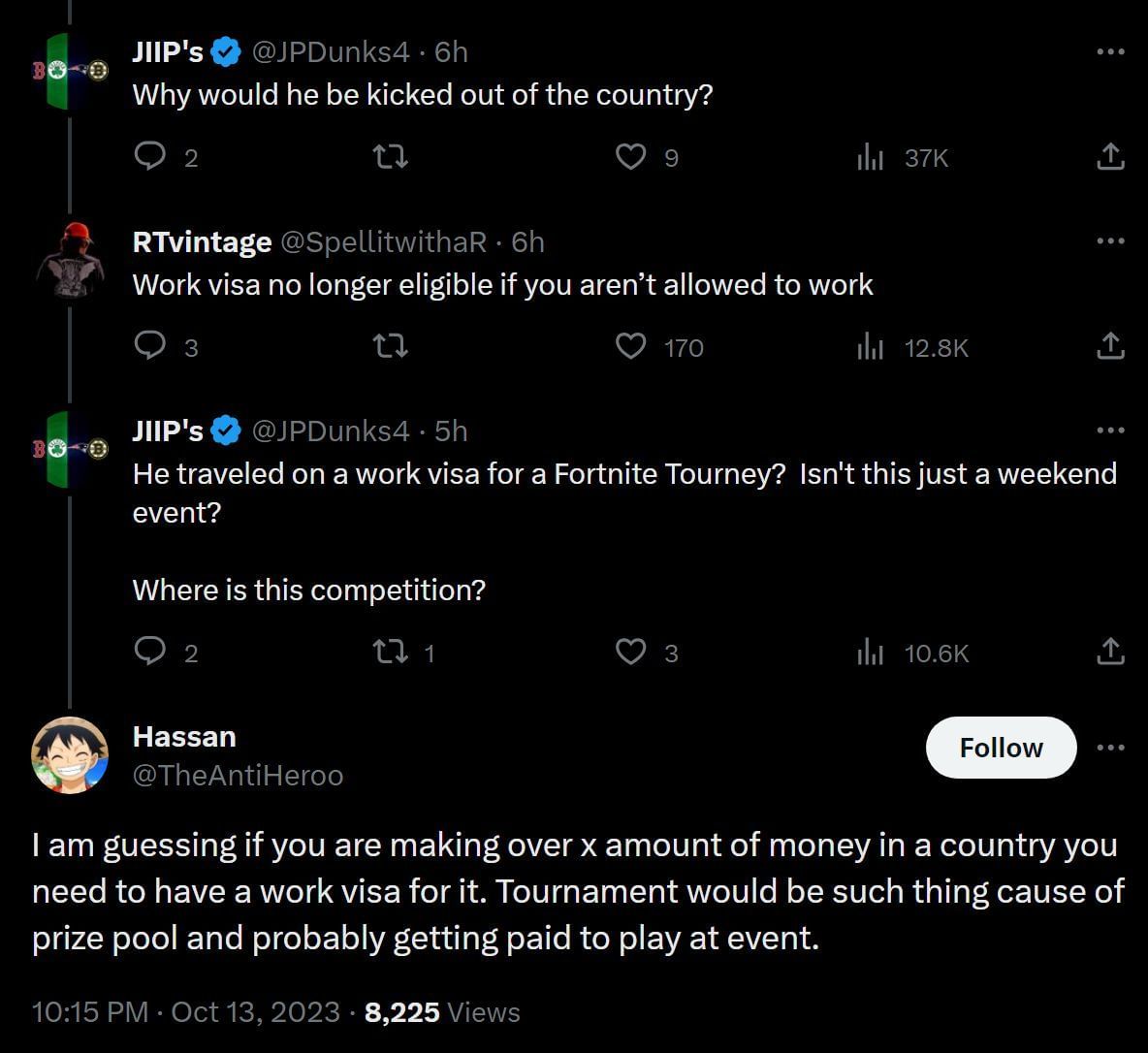Open the reply box for JIIP's first tweet
Image resolution: width=1148 pixels, height=1053 pixels.
151,156
